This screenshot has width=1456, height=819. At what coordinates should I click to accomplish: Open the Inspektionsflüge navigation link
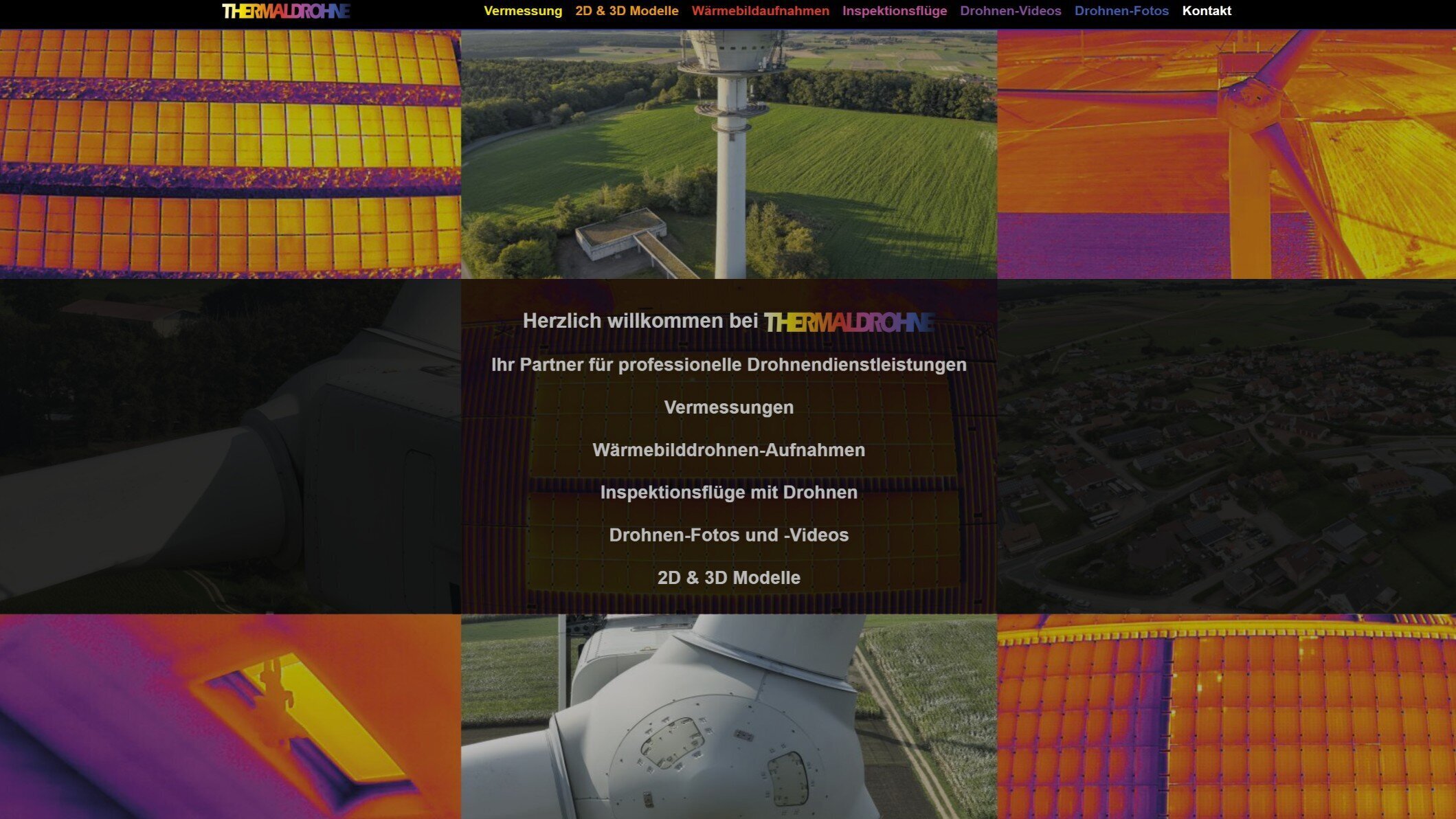[x=895, y=11]
